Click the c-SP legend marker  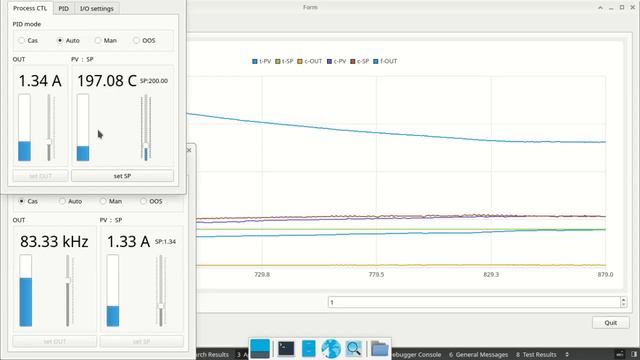[353, 61]
